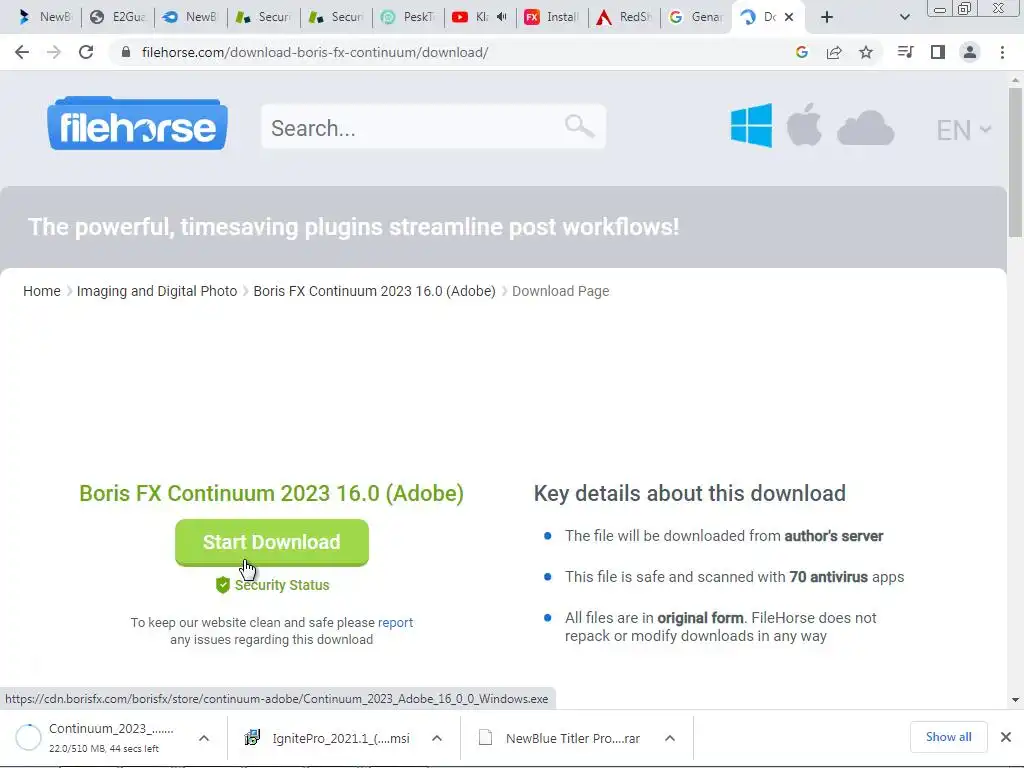The width and height of the screenshot is (1024, 768).
Task: Switch to the PeskT tab
Action: [409, 17]
